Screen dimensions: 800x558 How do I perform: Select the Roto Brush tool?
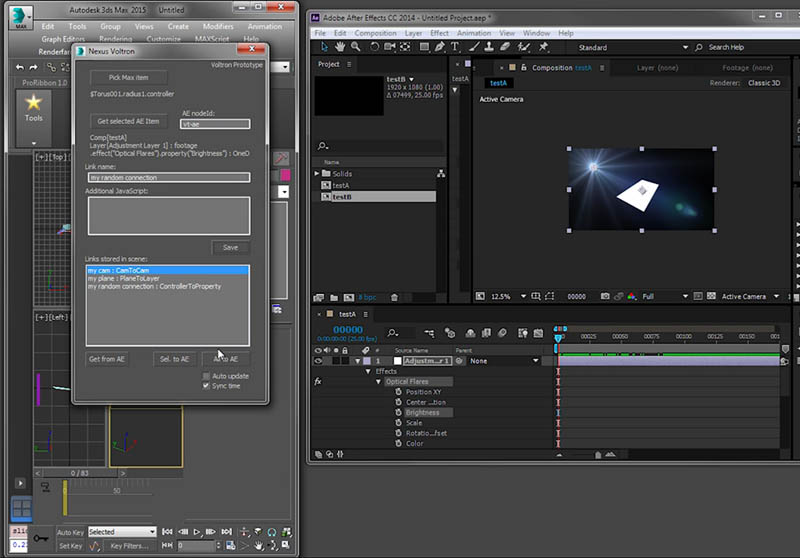[523, 47]
